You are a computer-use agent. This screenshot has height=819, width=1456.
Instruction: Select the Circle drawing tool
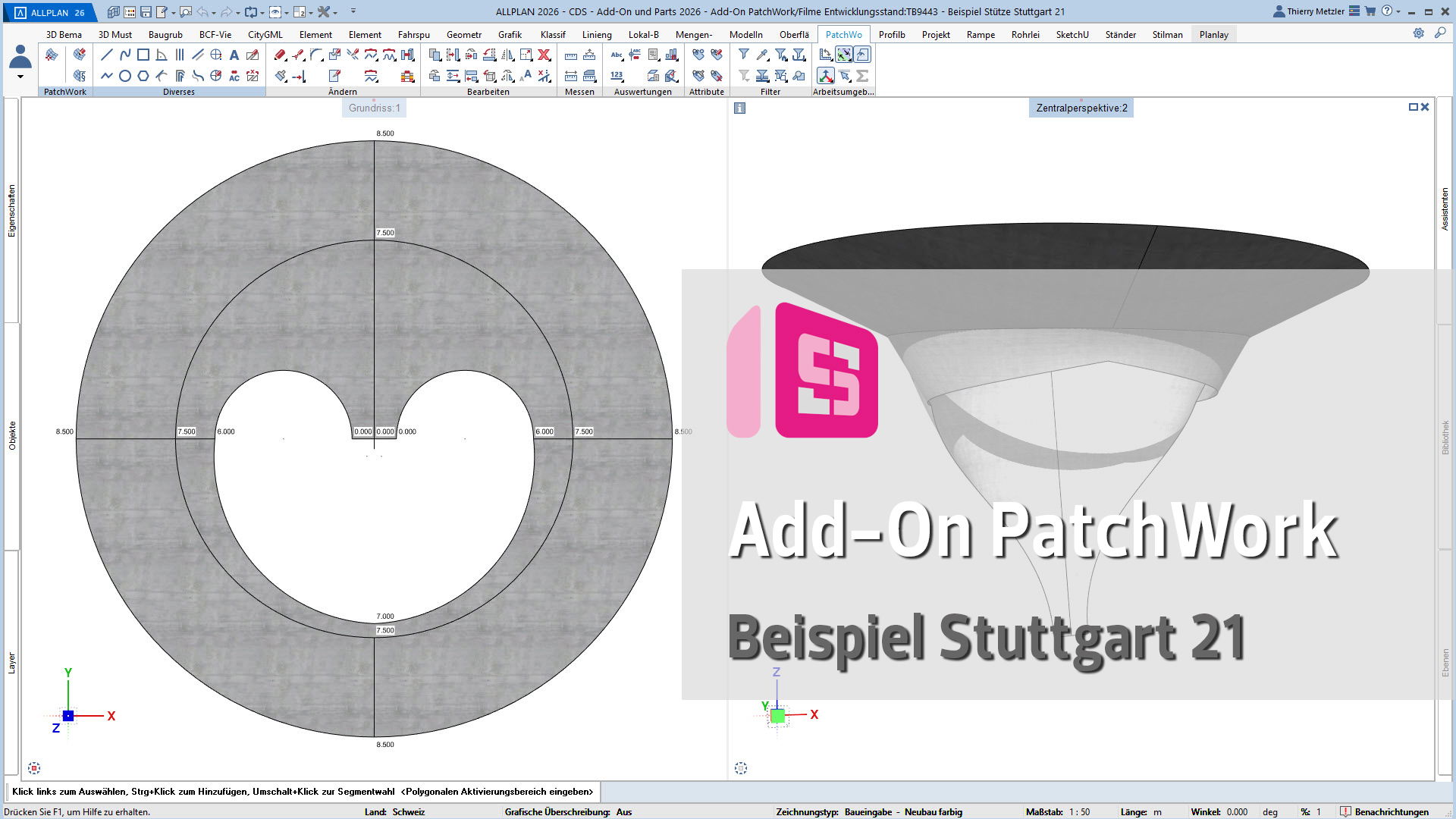pyautogui.click(x=125, y=76)
